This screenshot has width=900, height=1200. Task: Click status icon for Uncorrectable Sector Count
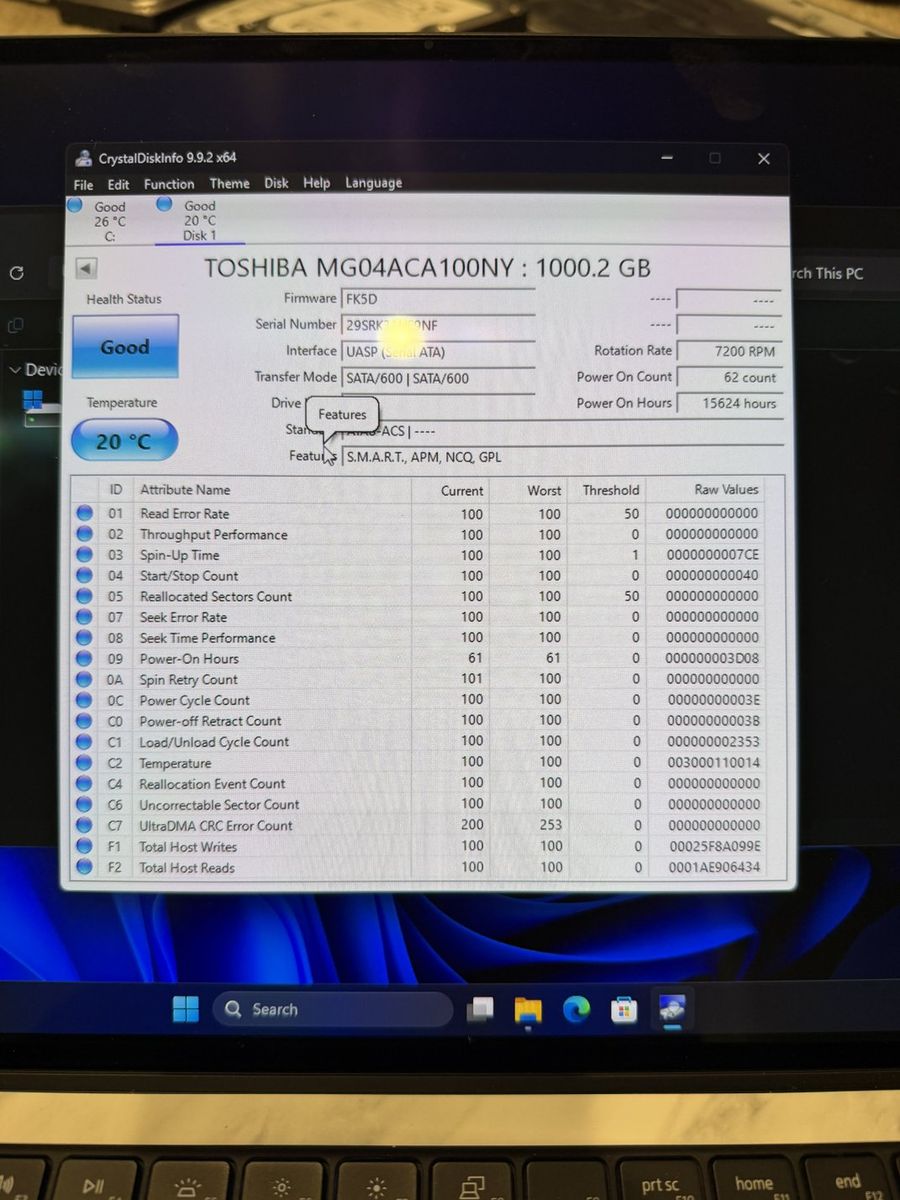pos(85,805)
